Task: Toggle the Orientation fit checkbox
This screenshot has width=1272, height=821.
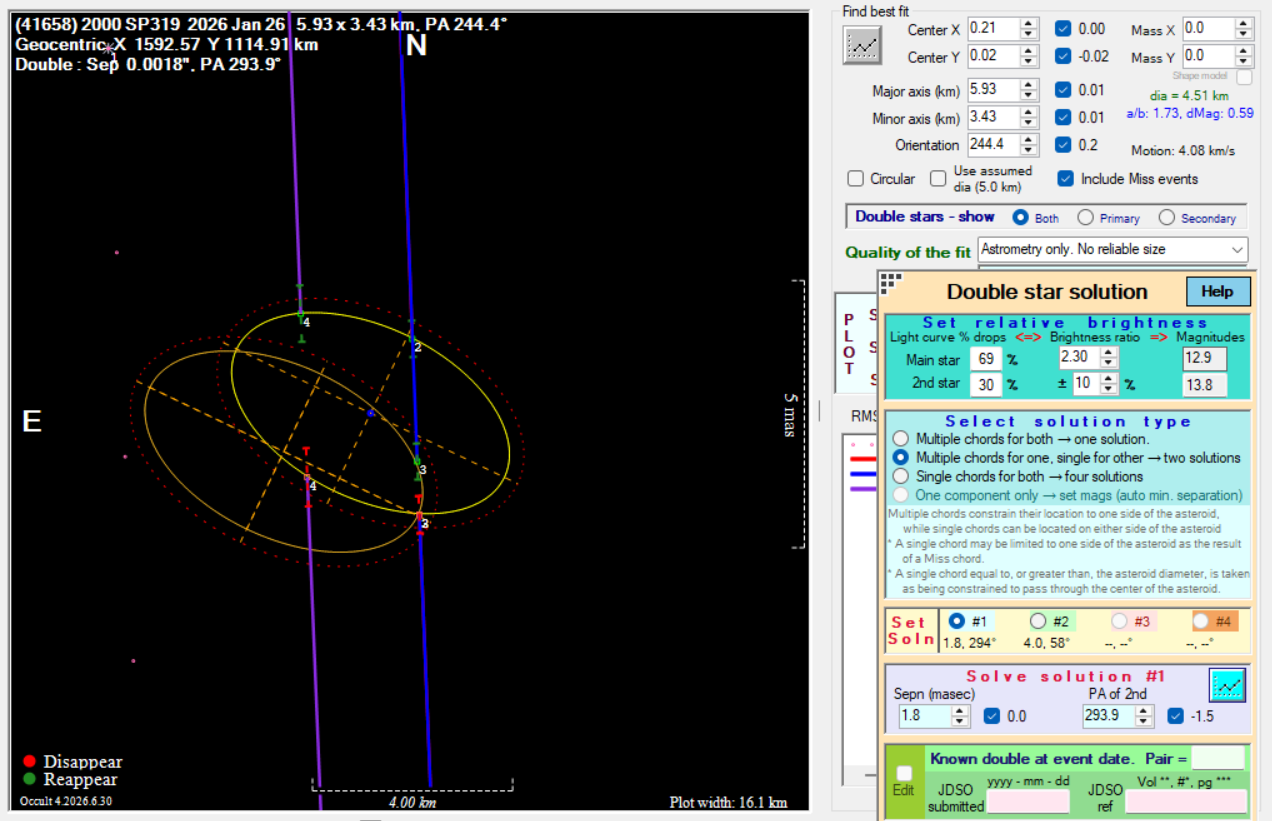Action: click(x=1064, y=145)
